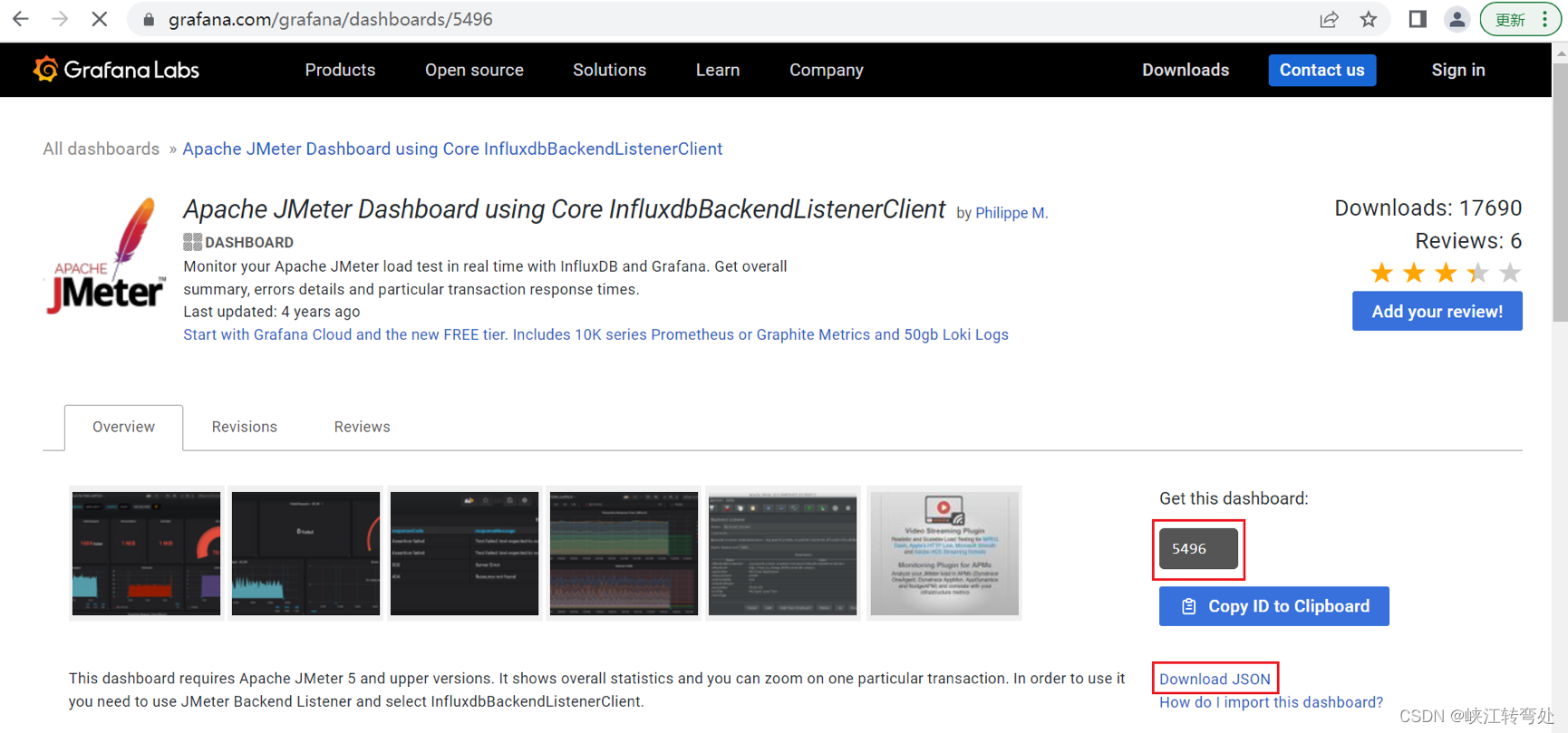Switch to the Reviews tab
1568x733 pixels.
pyautogui.click(x=362, y=427)
